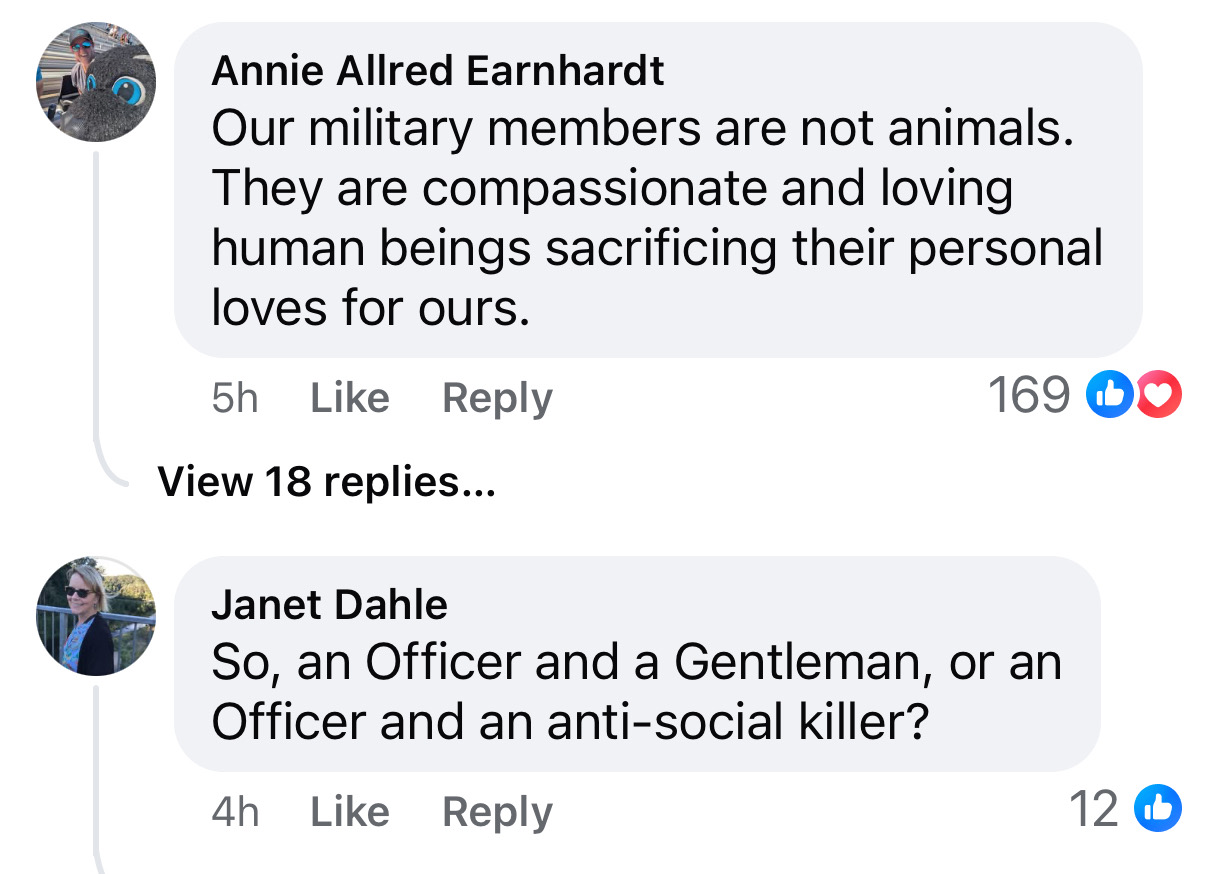Click the 5h timestamp on Annie's comment
The height and width of the screenshot is (874, 1206).
click(234, 398)
